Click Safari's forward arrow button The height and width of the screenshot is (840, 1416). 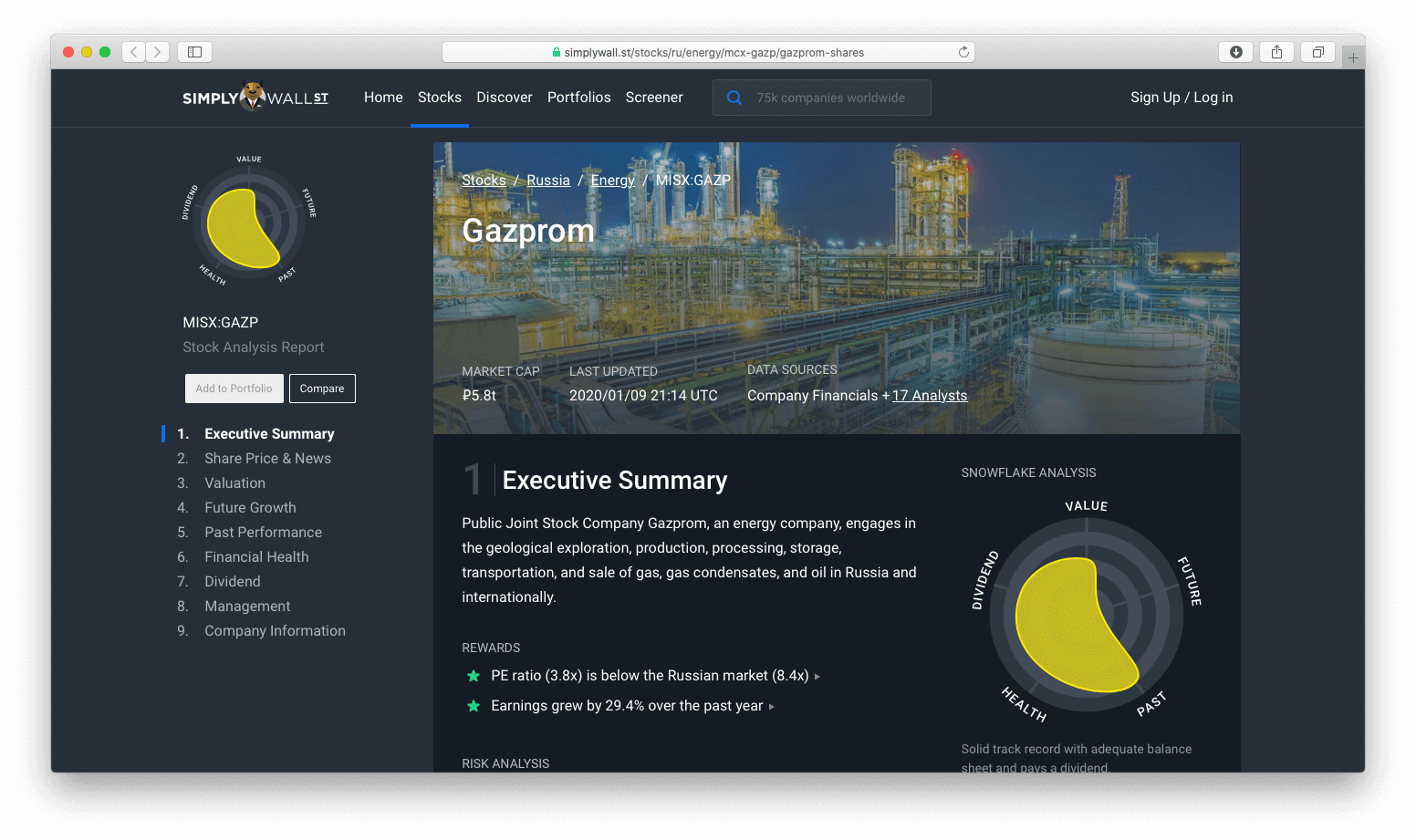(158, 52)
